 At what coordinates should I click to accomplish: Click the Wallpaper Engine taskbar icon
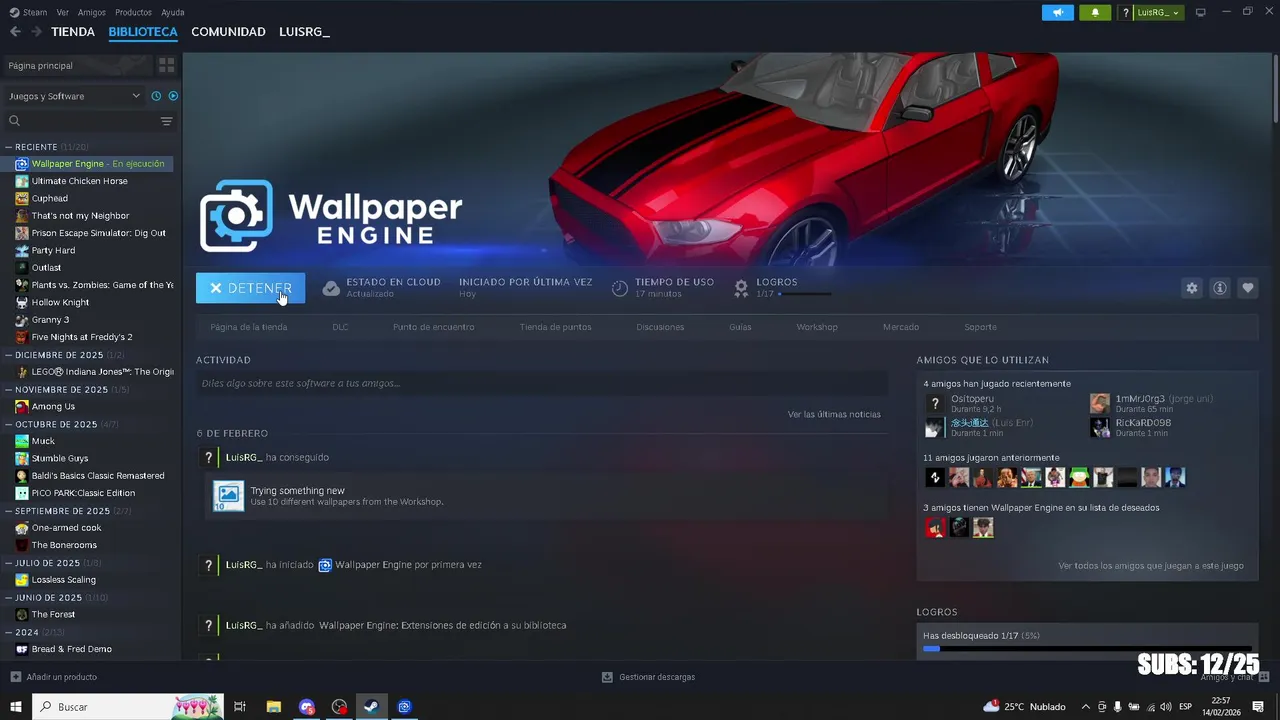[404, 706]
